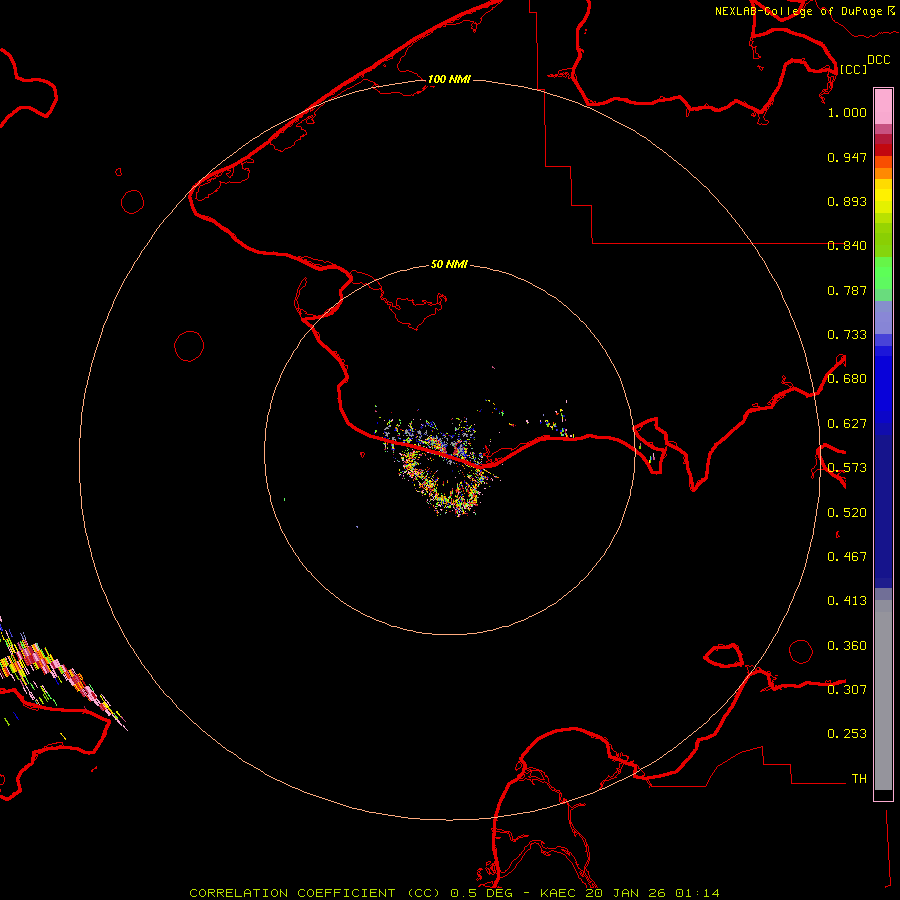Pick the yellow band on the color scale
The width and height of the screenshot is (900, 900).
[x=883, y=193]
